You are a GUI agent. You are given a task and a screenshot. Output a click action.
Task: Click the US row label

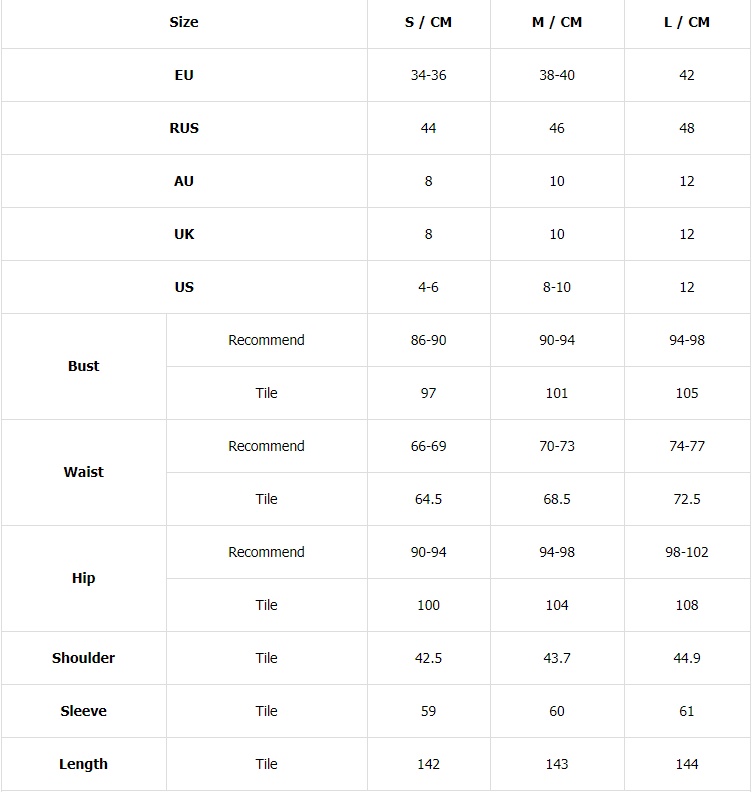pos(184,287)
